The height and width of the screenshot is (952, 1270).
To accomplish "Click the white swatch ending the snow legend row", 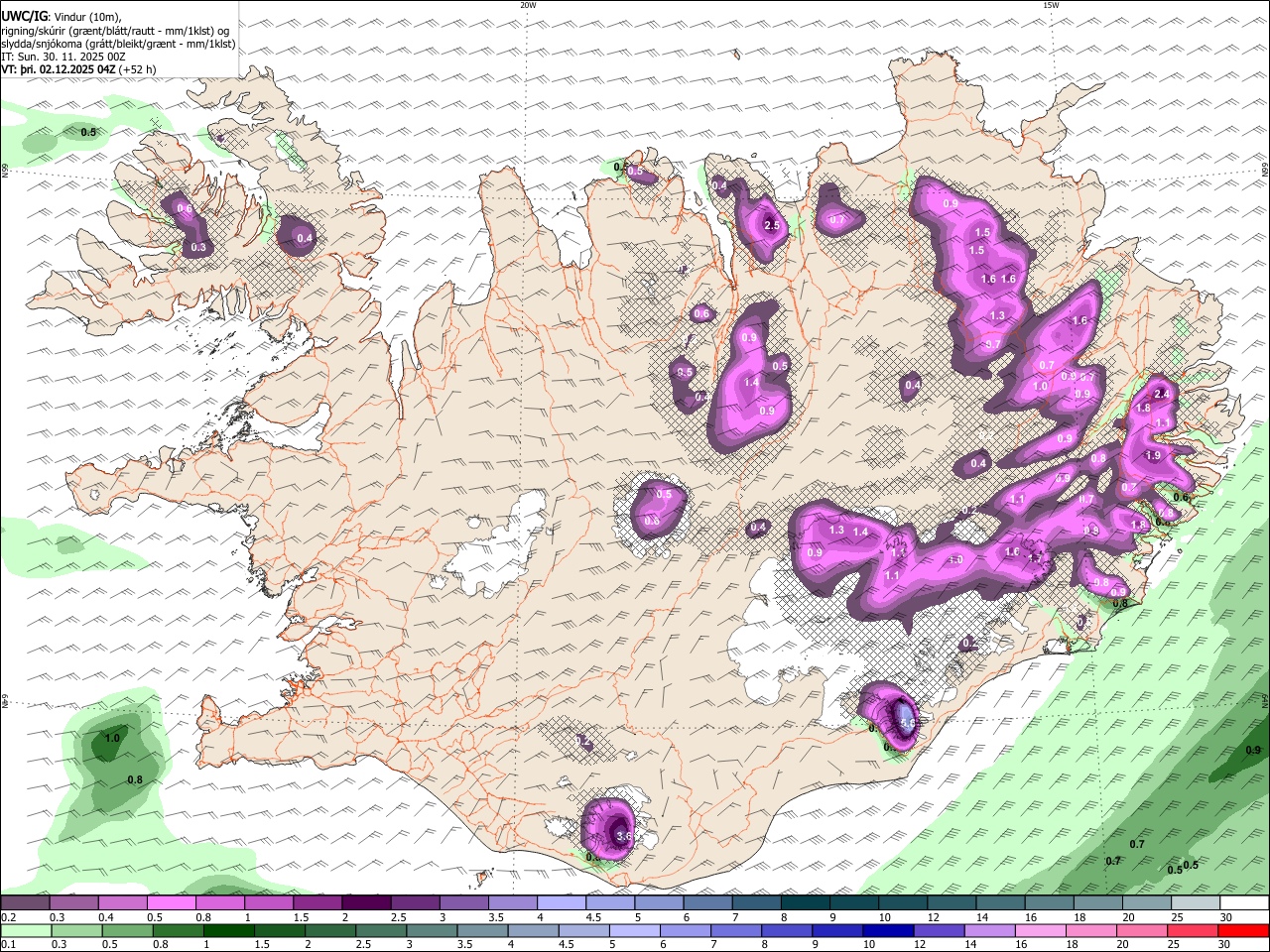I will [1245, 903].
